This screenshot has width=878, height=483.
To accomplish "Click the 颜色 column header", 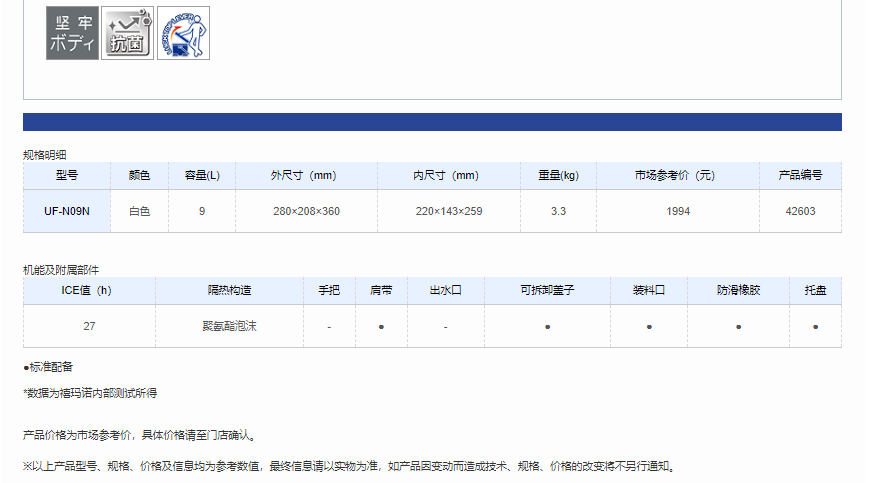I will 139,175.
